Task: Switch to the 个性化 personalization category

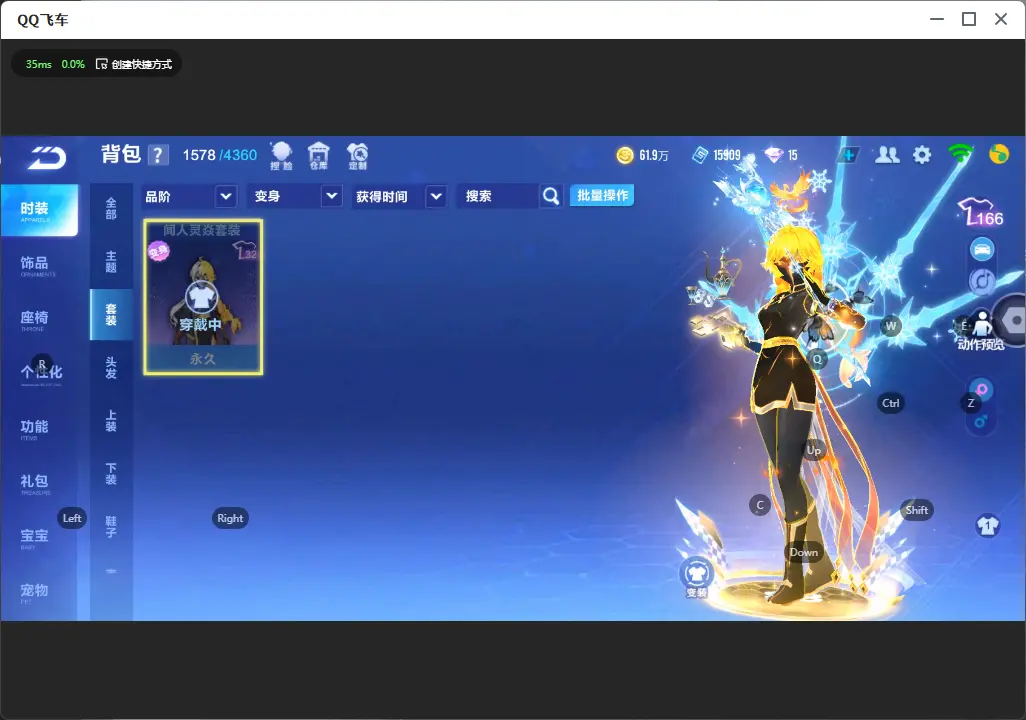Action: (x=39, y=374)
